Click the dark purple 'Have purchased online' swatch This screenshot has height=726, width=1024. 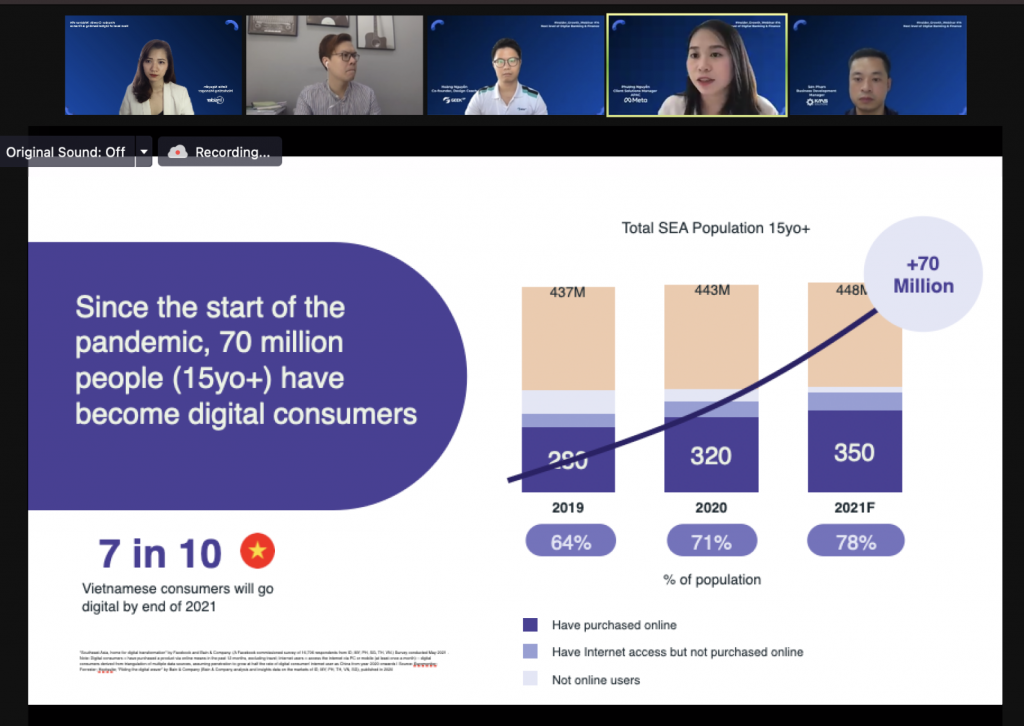(x=530, y=625)
